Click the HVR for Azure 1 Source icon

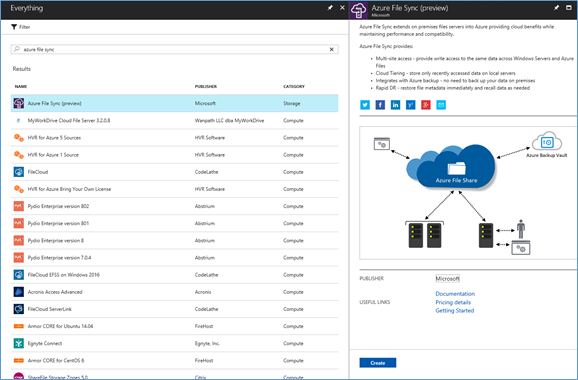coord(19,155)
